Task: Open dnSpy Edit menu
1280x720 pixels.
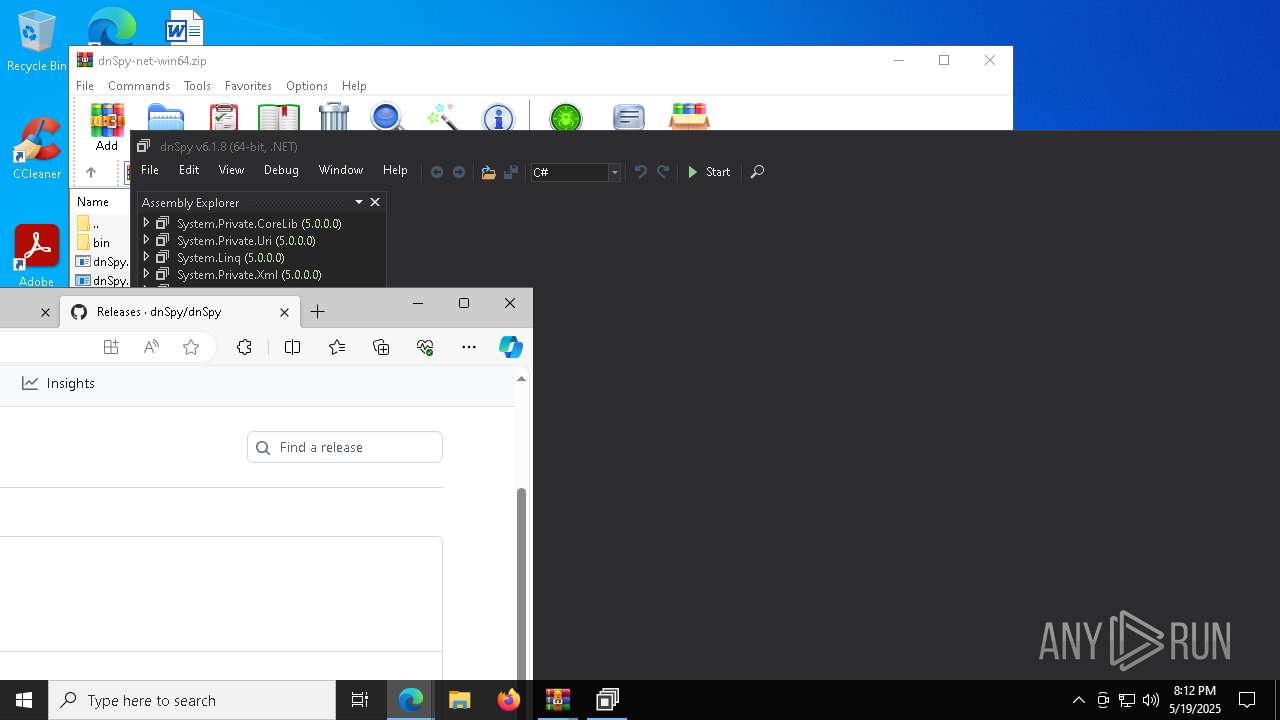Action: 189,170
